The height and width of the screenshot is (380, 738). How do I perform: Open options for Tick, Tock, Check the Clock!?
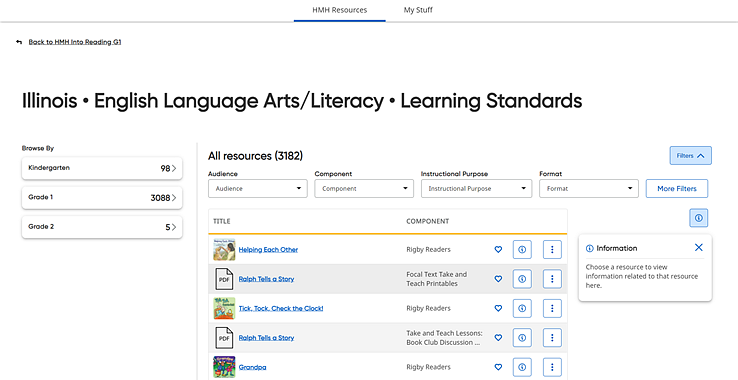[x=552, y=308]
